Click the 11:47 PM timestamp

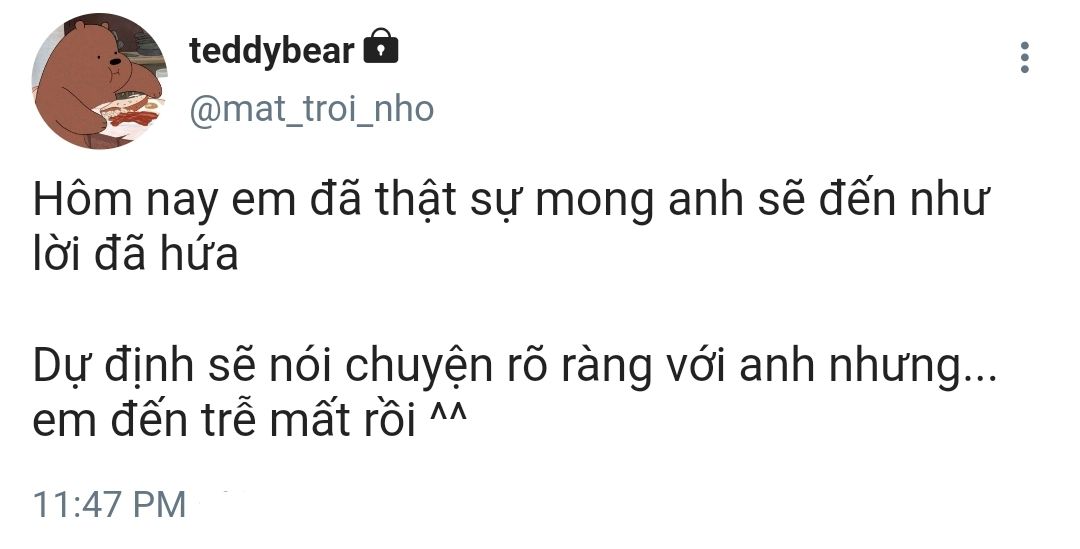110,504
